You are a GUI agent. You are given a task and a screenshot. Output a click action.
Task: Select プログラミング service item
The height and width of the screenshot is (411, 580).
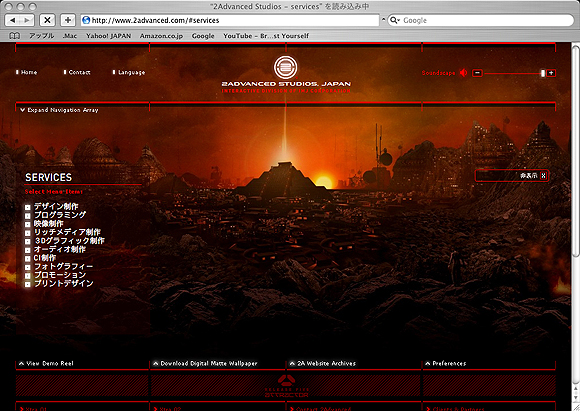(55, 215)
